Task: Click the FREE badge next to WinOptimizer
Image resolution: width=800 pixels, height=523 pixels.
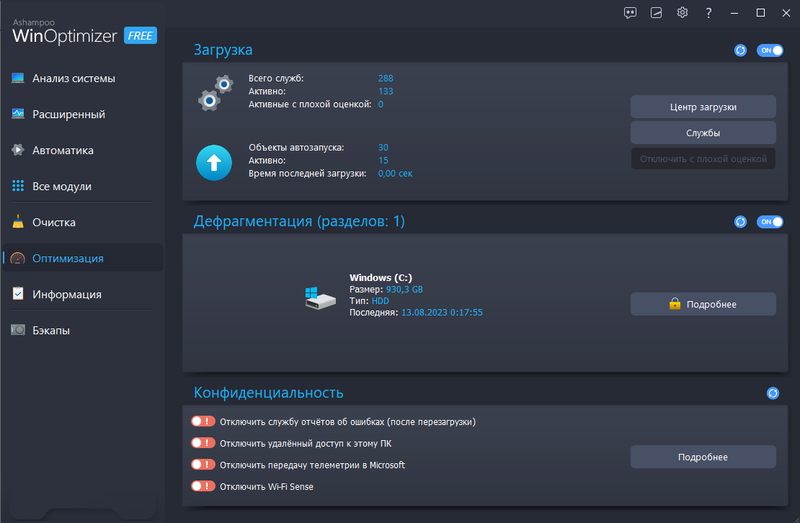Action: coord(140,36)
